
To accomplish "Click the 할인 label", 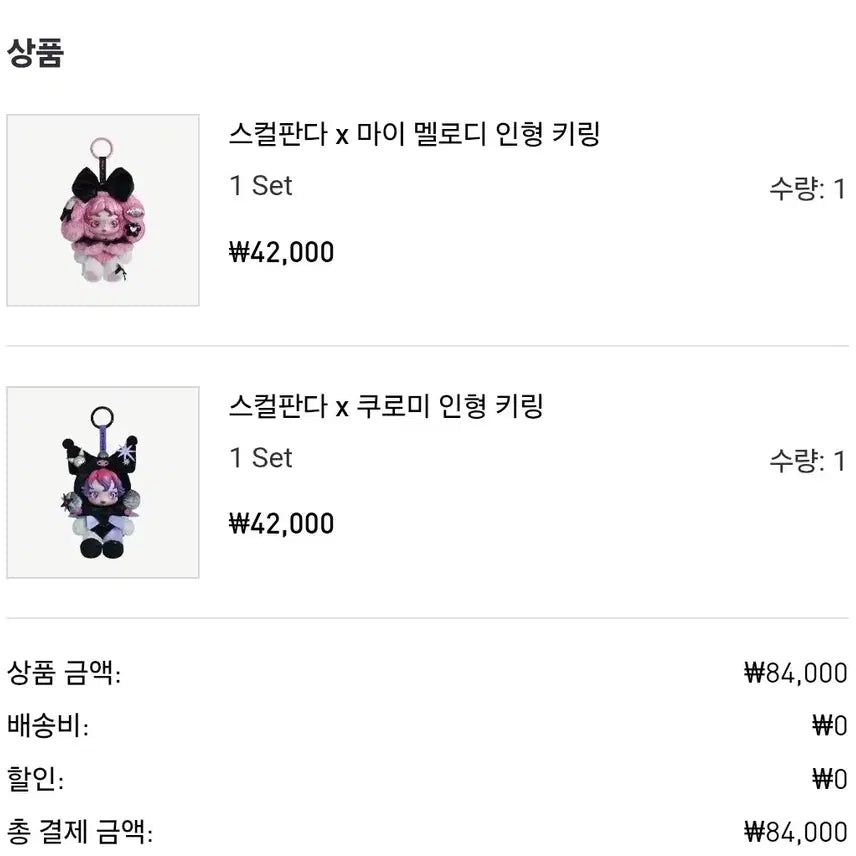I will coord(35,778).
